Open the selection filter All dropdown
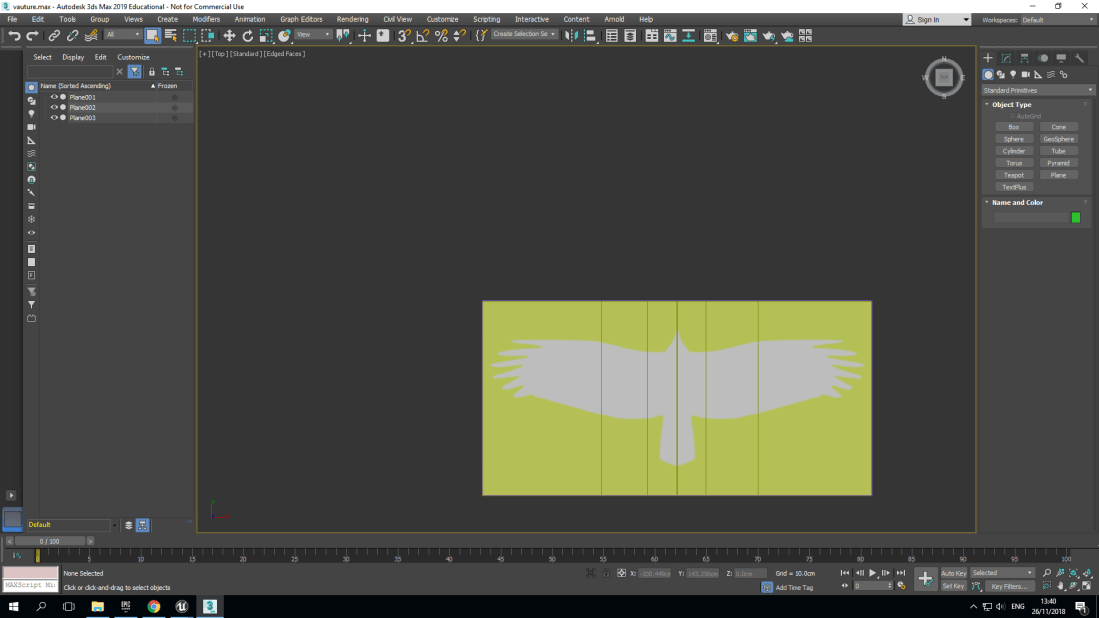Viewport: 1099px width, 618px height. coord(122,35)
